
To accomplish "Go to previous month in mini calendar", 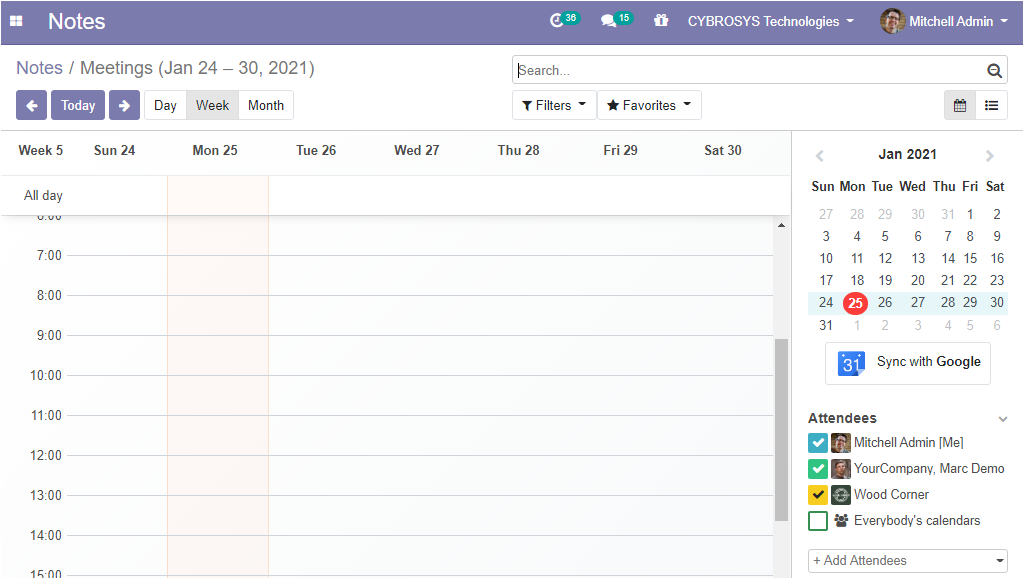I will click(x=820, y=155).
